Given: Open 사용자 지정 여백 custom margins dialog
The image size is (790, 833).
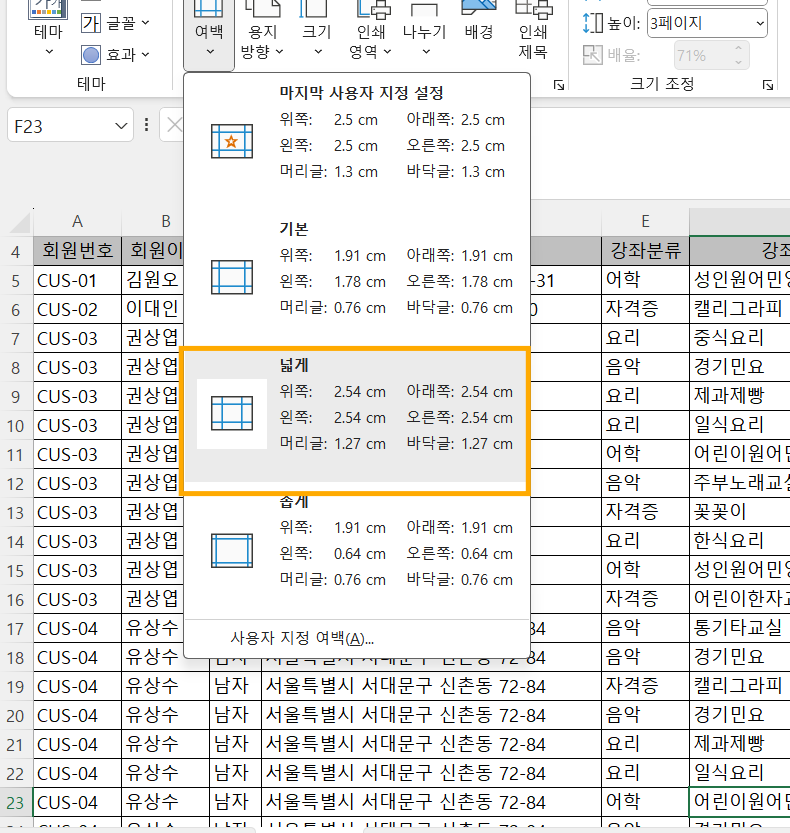Looking at the screenshot, I should pos(302,638).
